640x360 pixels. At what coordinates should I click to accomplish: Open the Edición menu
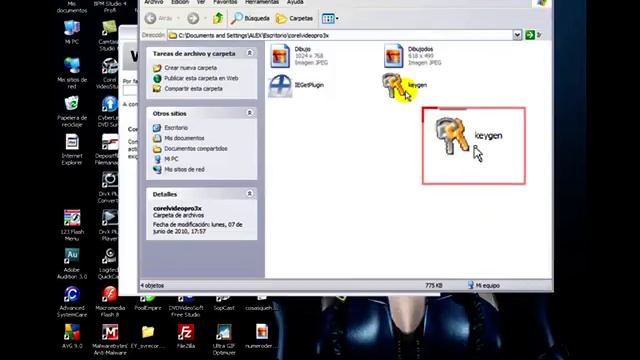(x=180, y=2)
